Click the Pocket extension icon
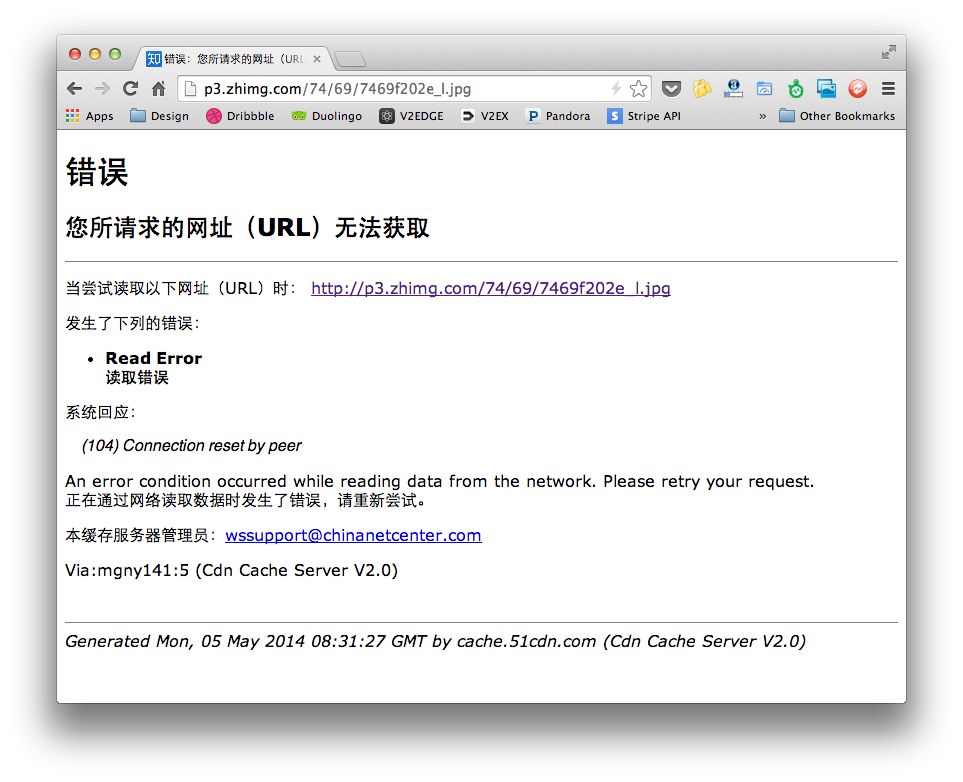Viewport: 963px width, 782px height. (x=671, y=89)
